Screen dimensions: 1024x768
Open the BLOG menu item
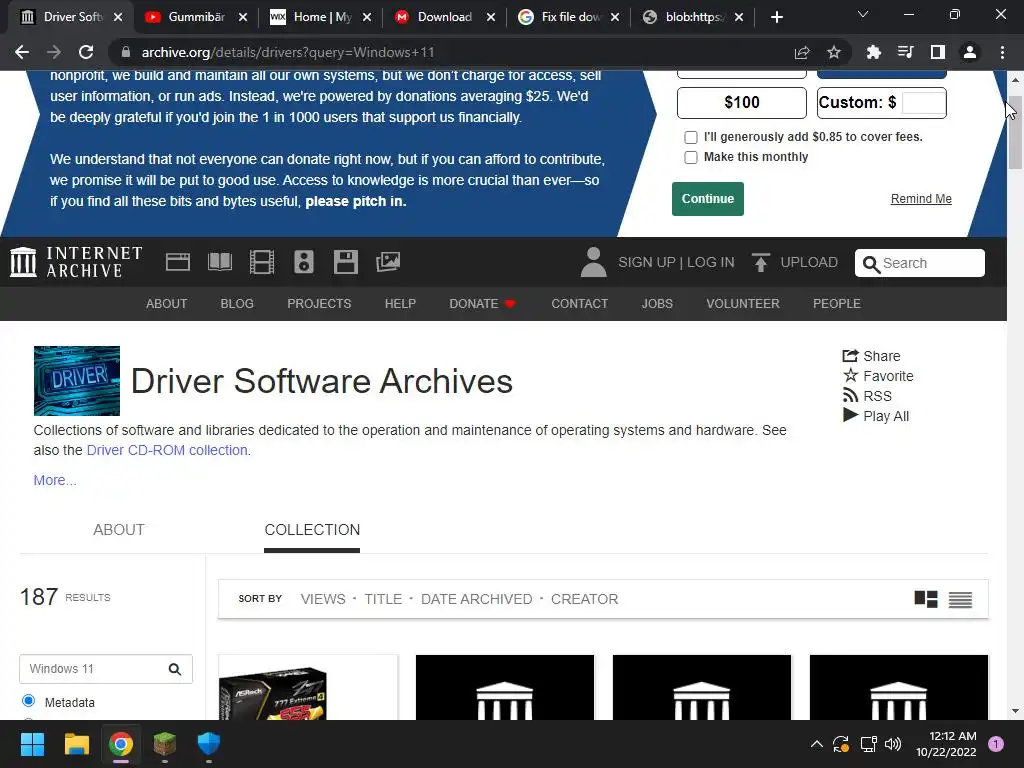pos(237,304)
